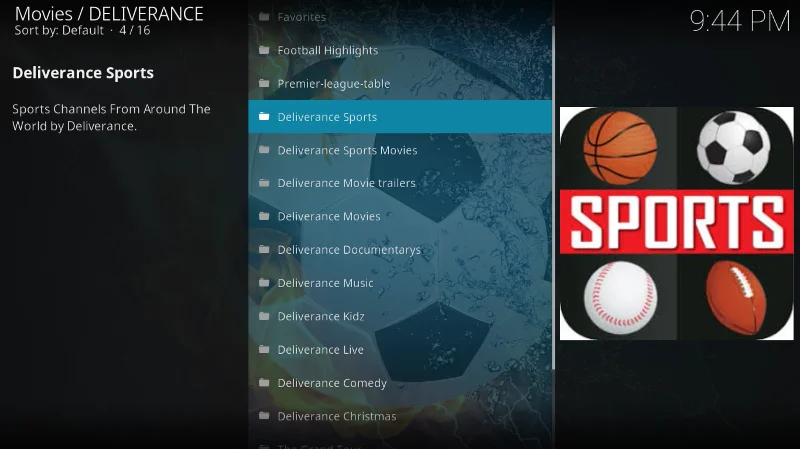Click the folder icon beside Deliverance Christmas

click(264, 416)
